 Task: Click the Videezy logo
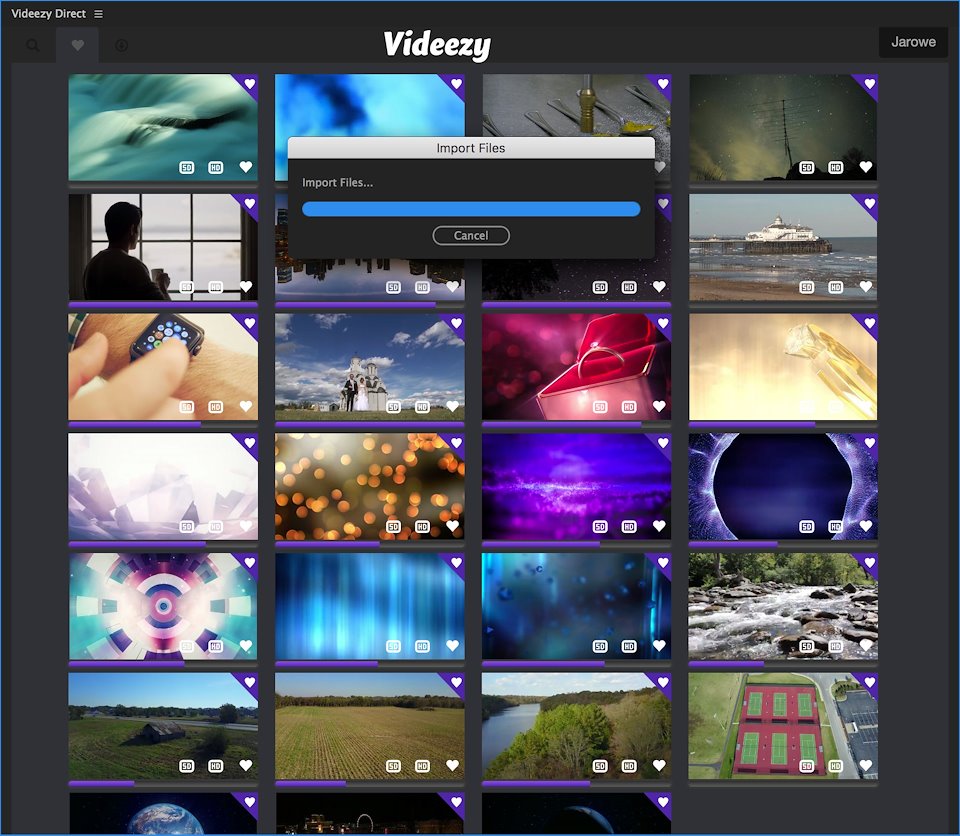pyautogui.click(x=437, y=45)
